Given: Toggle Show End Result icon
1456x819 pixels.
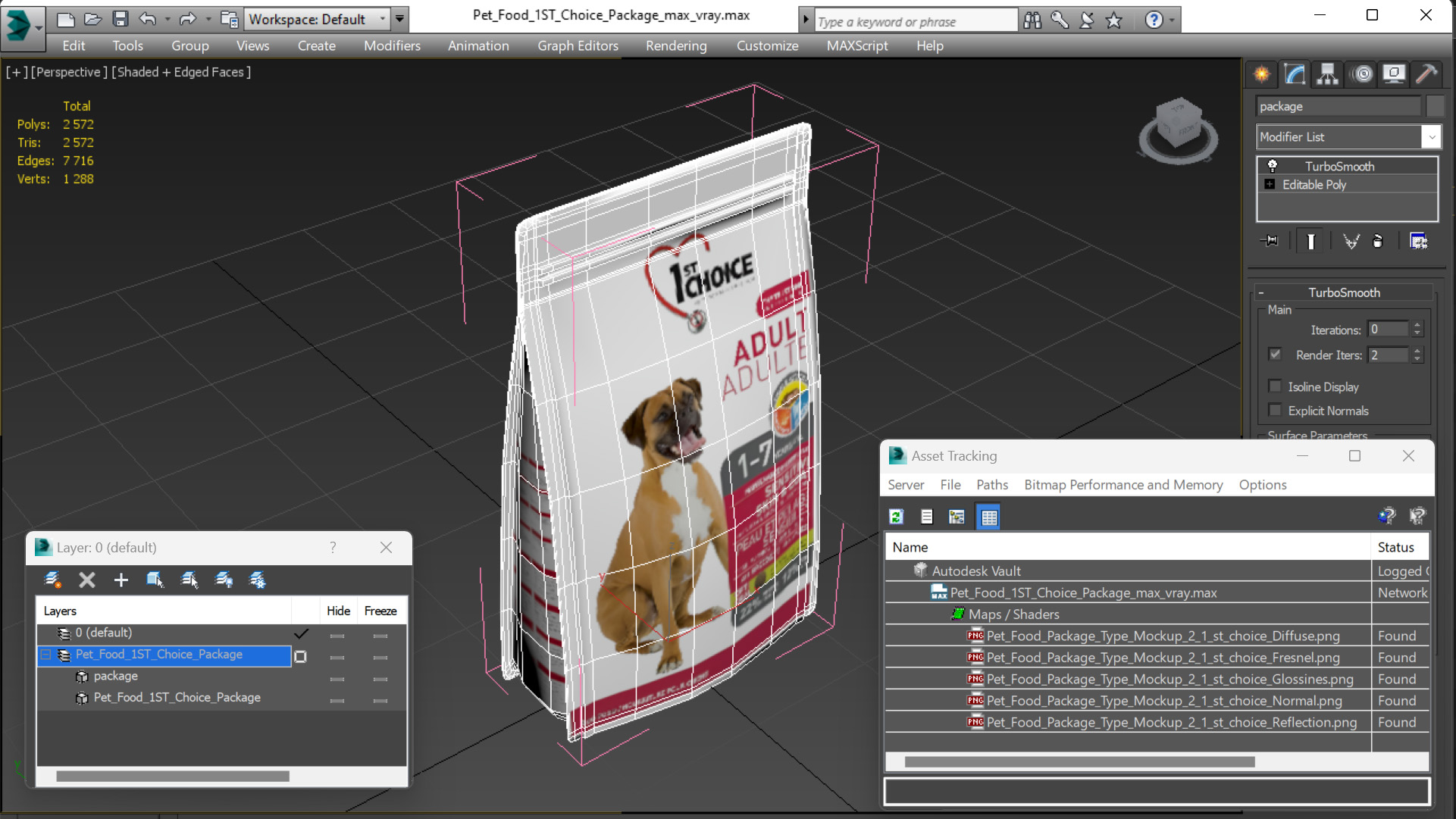Looking at the screenshot, I should tap(1310, 241).
